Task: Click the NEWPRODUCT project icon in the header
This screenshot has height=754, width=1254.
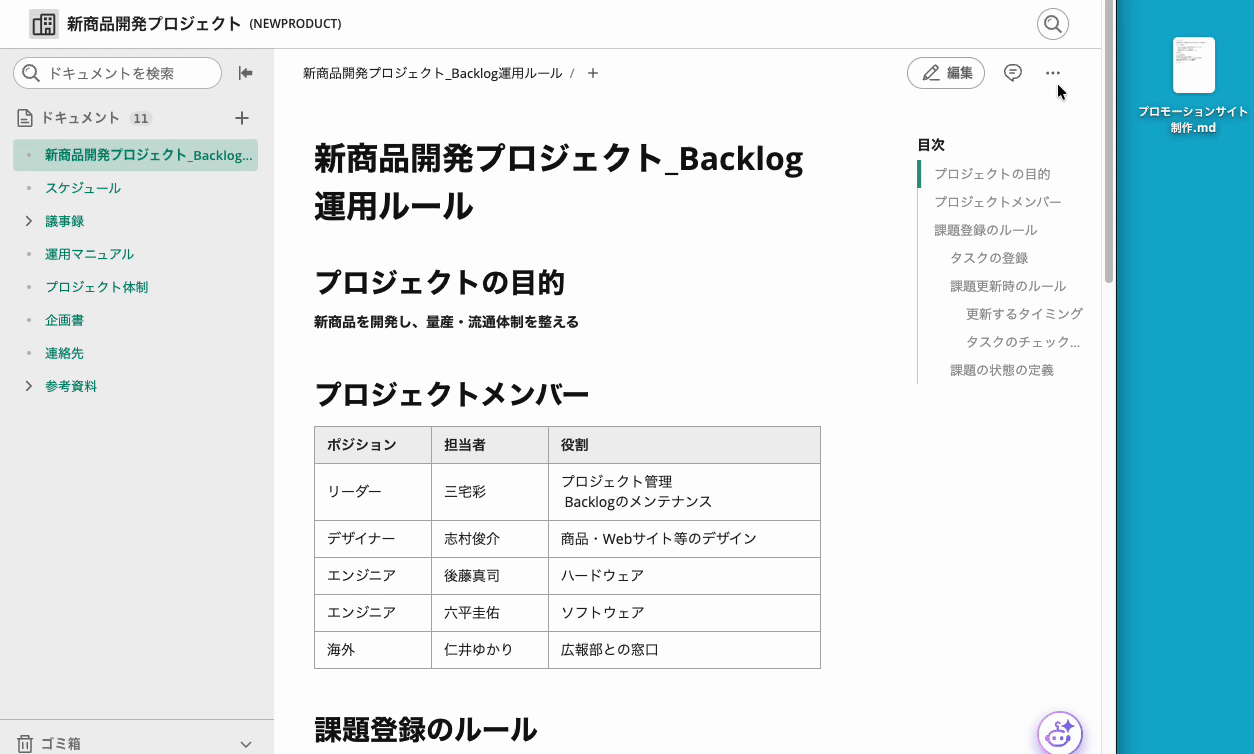Action: pos(42,22)
